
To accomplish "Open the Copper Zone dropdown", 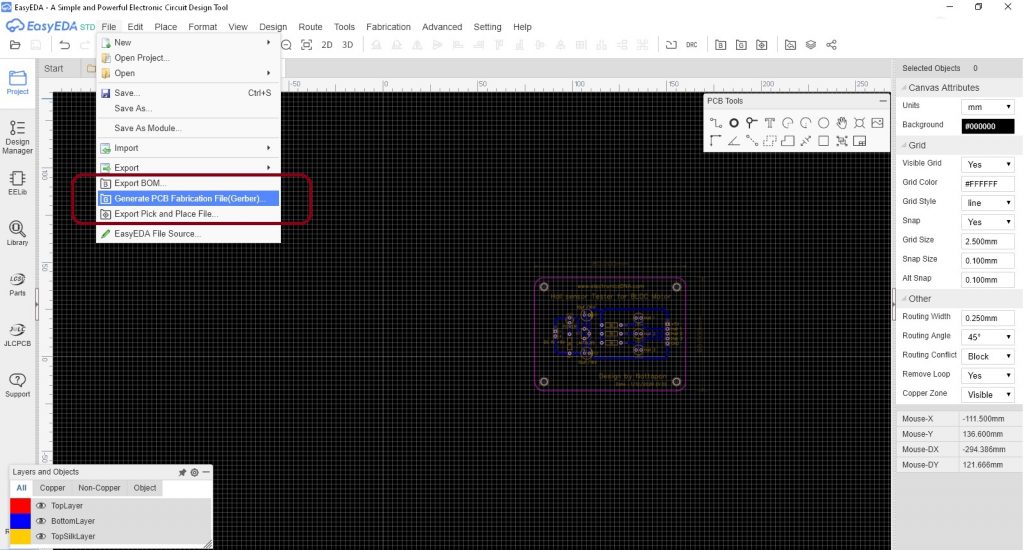I will coord(988,395).
